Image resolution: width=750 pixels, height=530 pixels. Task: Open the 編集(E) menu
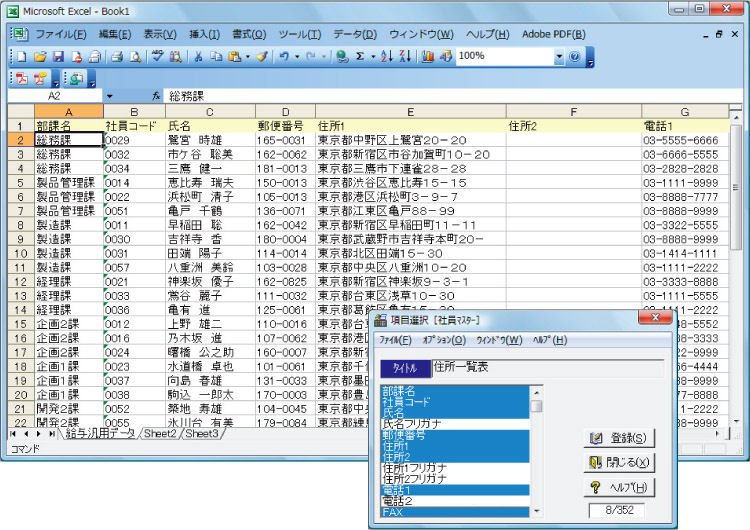[x=115, y=34]
